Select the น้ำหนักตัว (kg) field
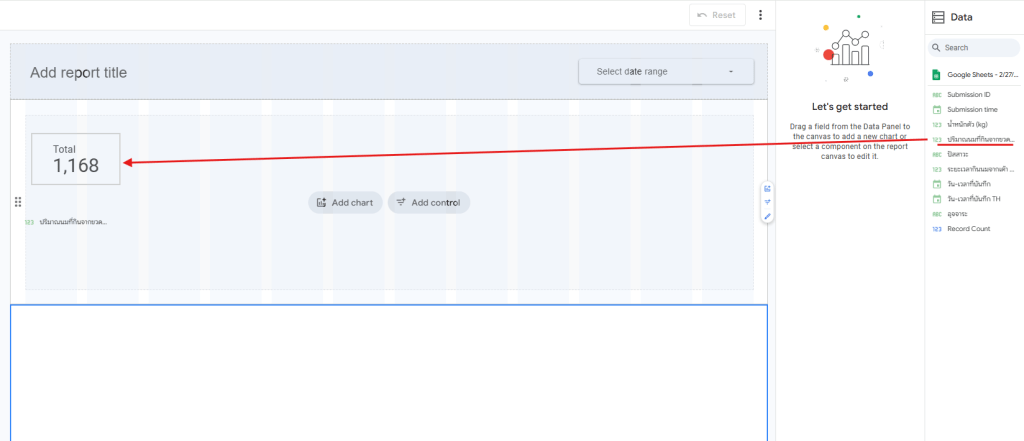This screenshot has width=1024, height=441. point(967,125)
